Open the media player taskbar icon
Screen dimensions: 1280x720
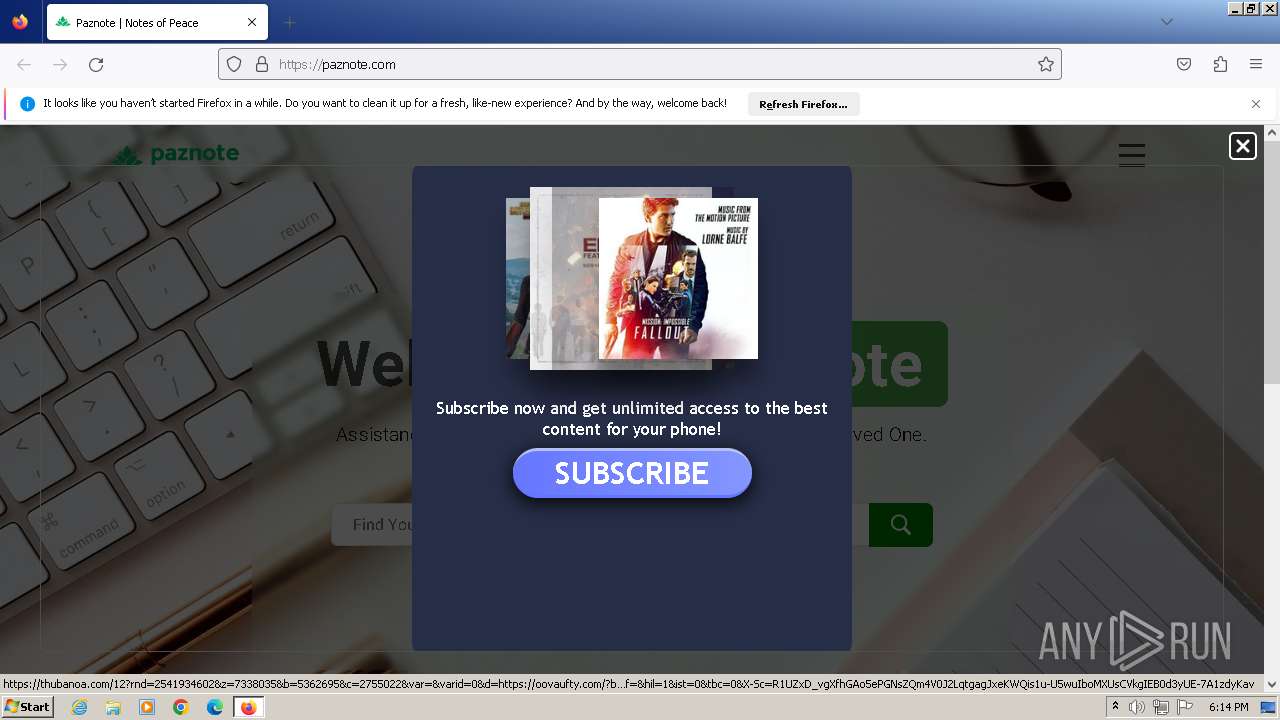tap(147, 707)
